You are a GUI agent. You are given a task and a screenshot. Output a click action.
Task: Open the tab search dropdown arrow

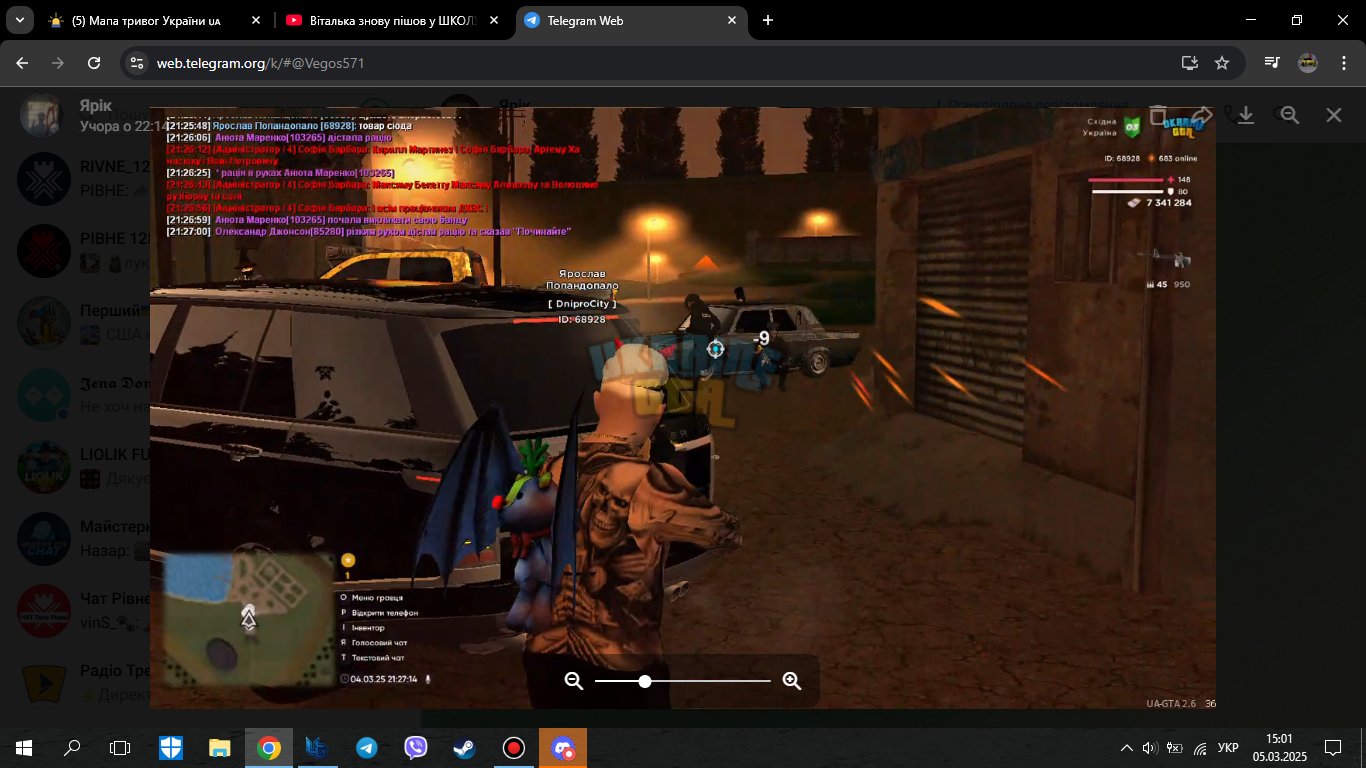(x=21, y=20)
